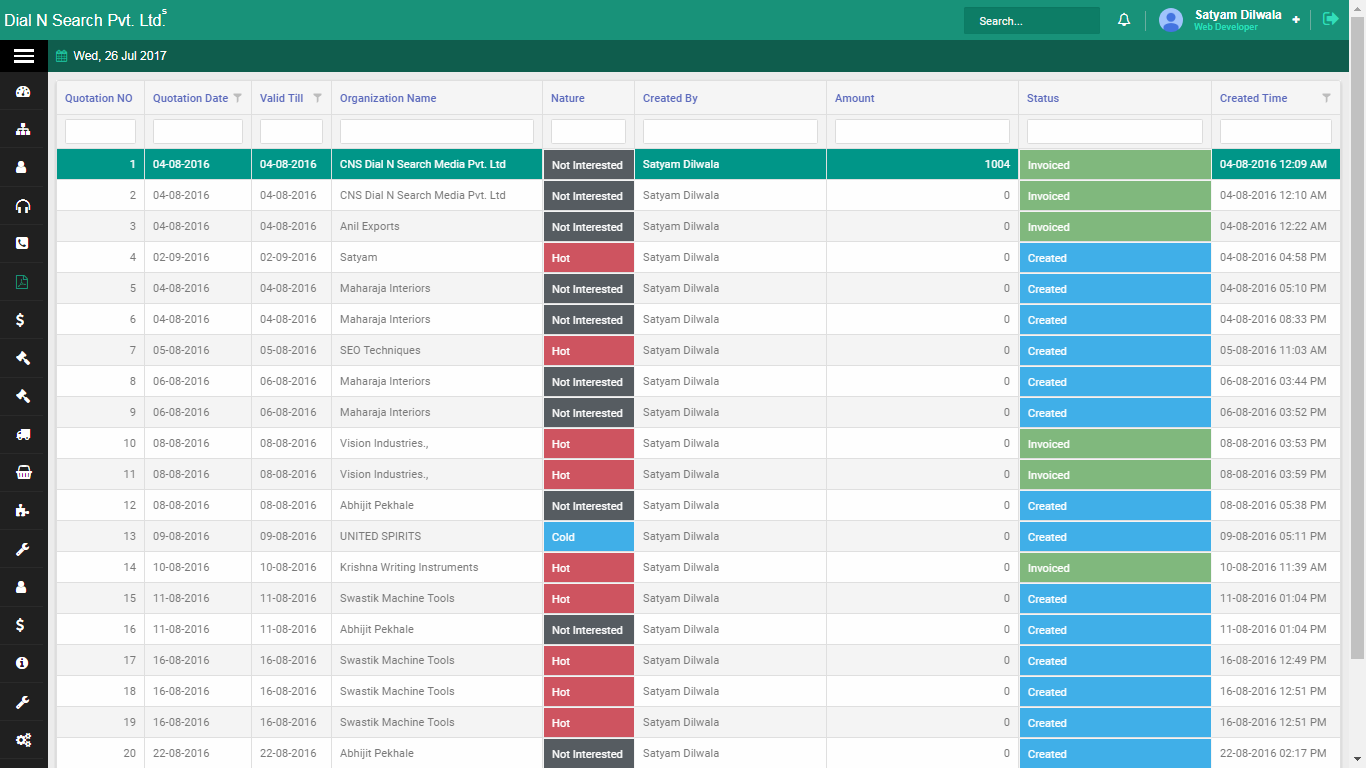Focus the Quotation NO filter field
Viewport: 1366px width, 768px height.
coord(100,131)
